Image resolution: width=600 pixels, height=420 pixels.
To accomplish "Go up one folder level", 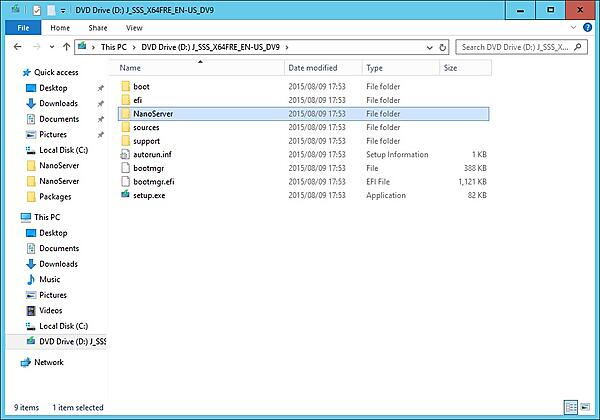I will [x=66, y=47].
